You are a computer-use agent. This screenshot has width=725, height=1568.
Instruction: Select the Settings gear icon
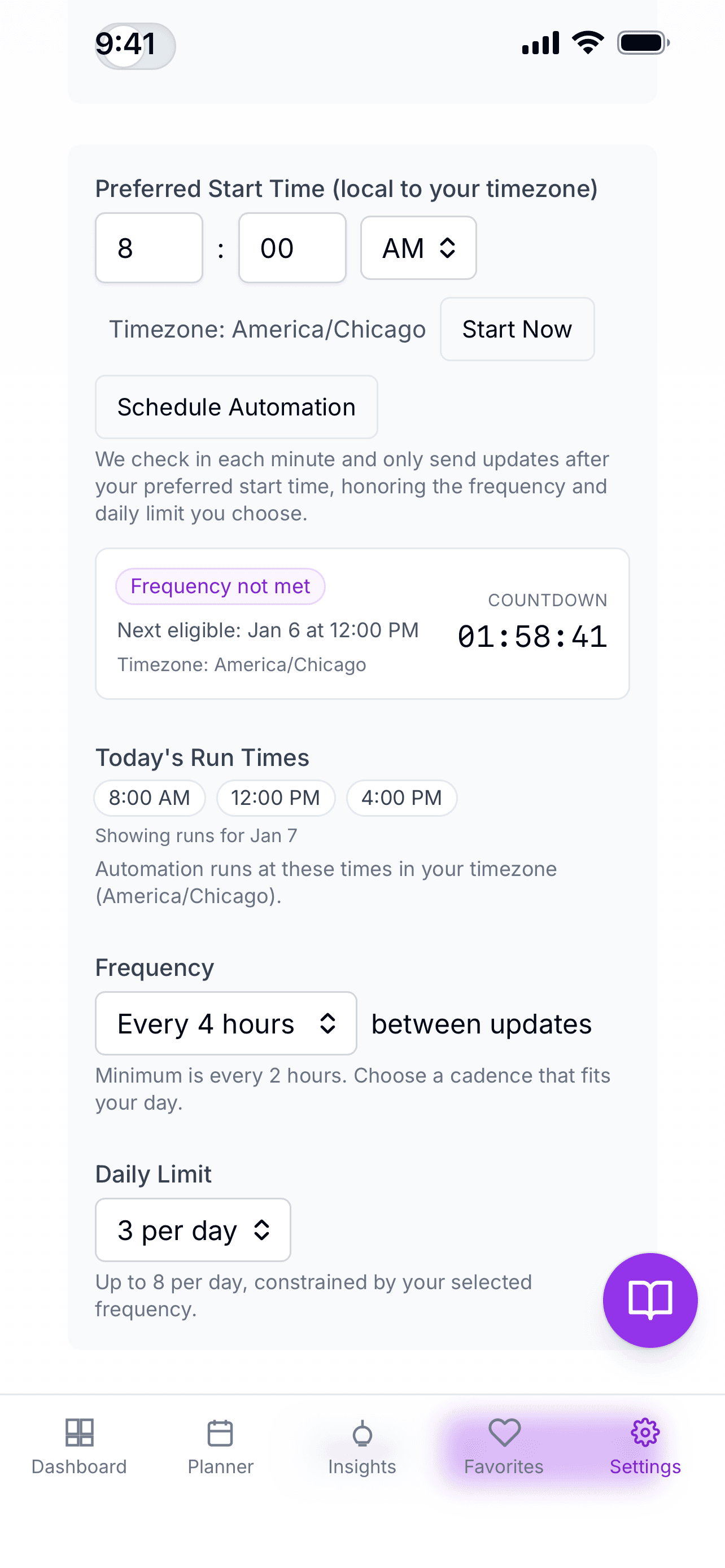pyautogui.click(x=645, y=1433)
